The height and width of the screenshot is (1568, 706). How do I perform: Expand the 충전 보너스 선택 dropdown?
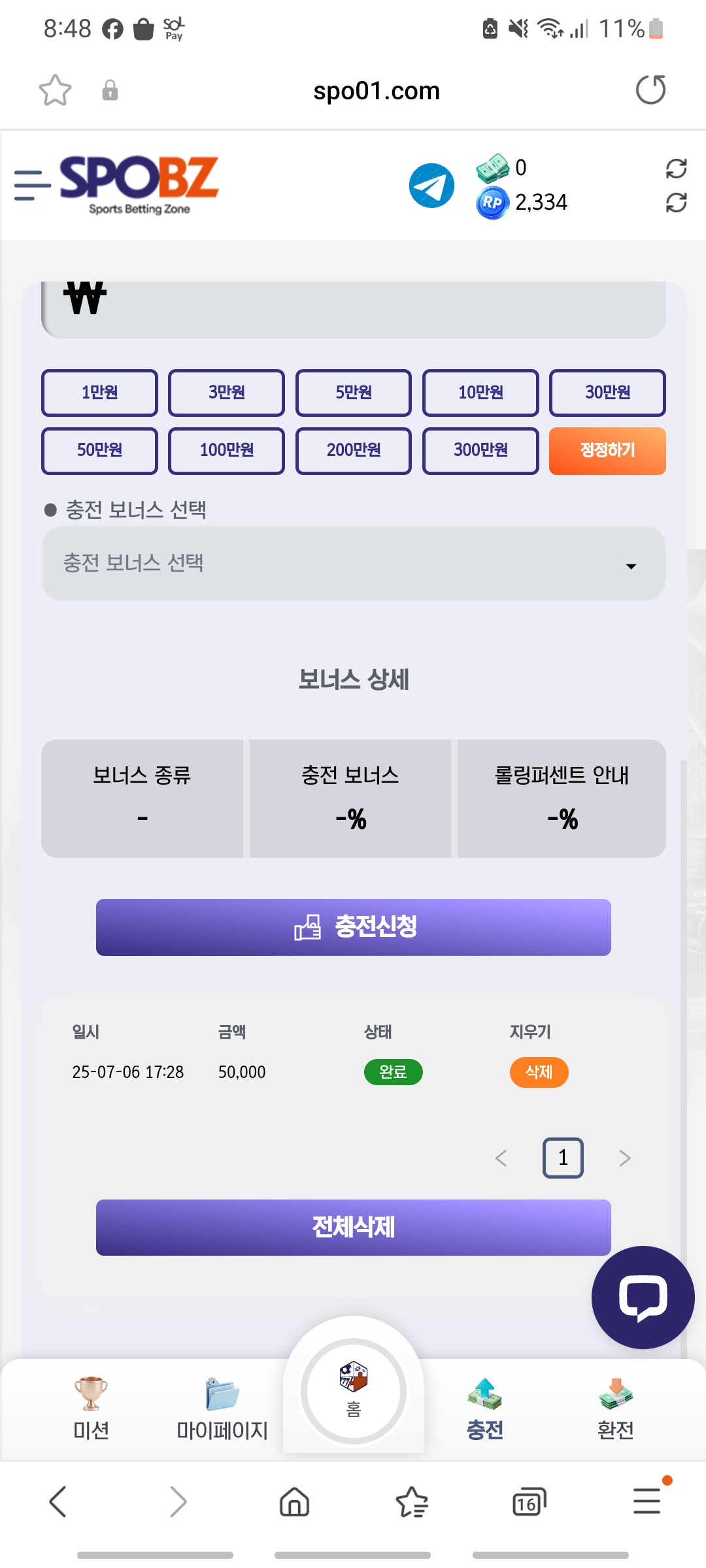point(354,563)
